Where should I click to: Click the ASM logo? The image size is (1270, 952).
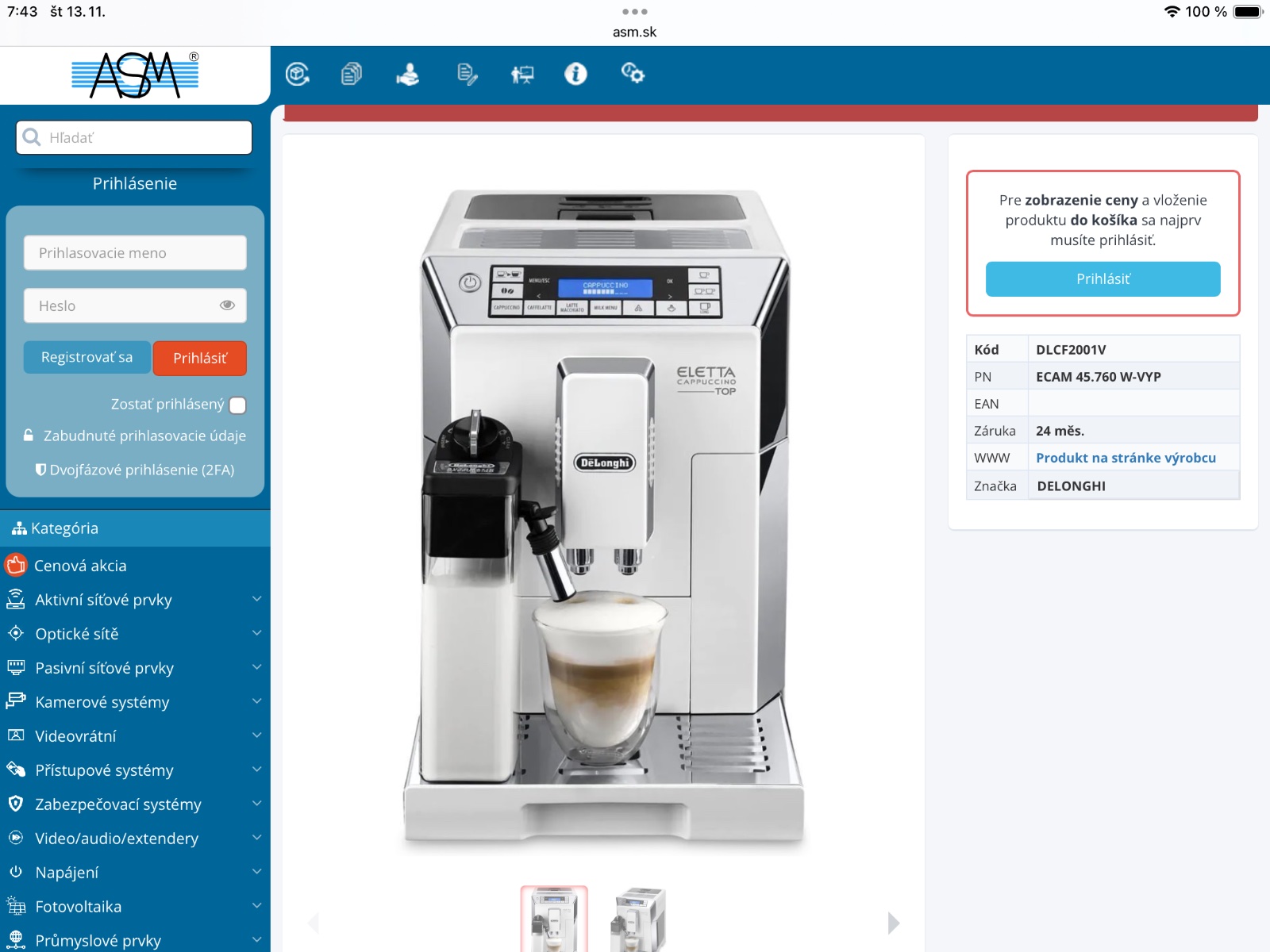(135, 75)
